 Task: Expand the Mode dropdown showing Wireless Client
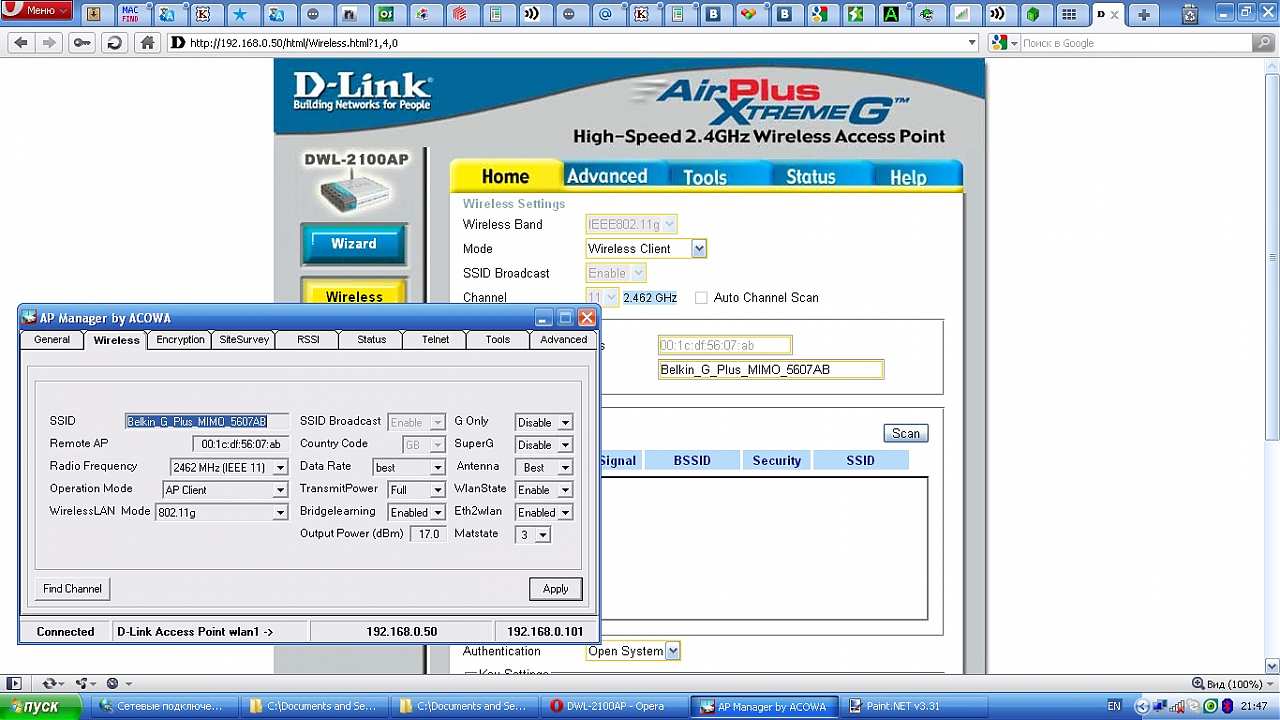coord(699,249)
